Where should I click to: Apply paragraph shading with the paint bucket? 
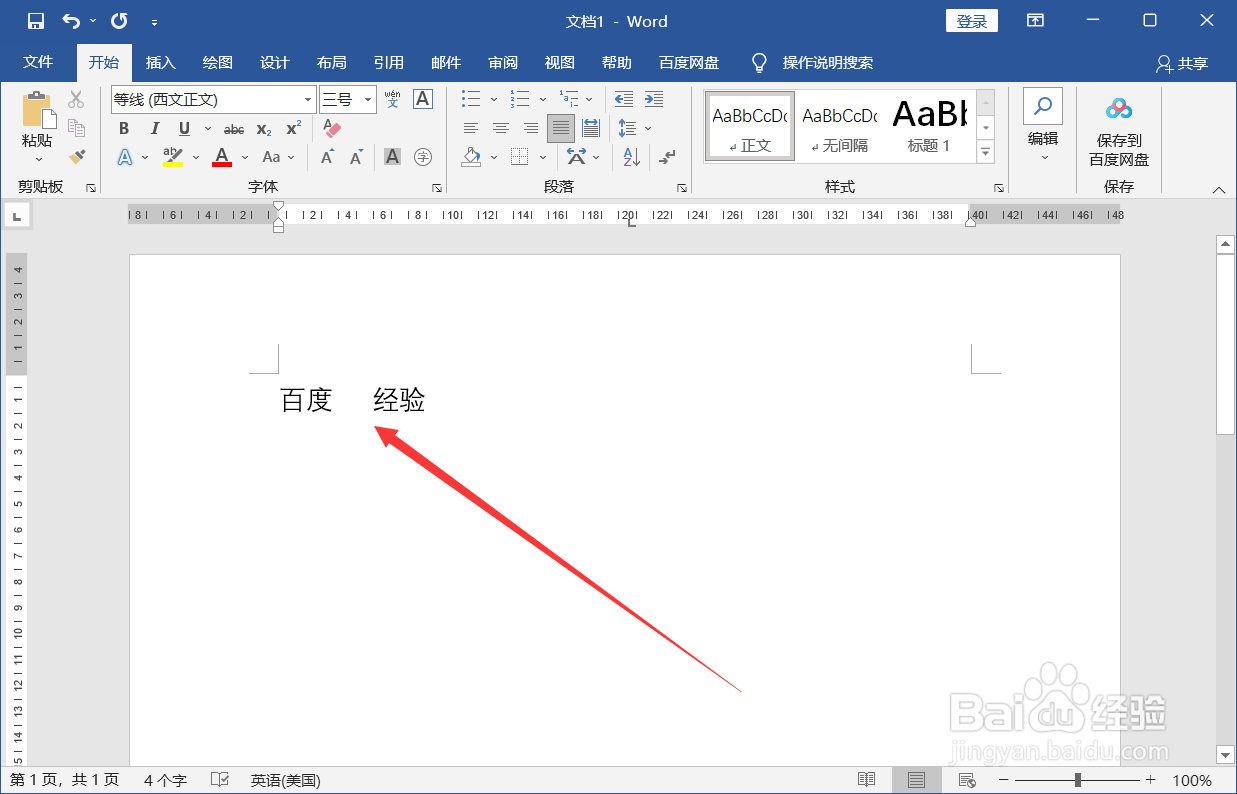(471, 157)
